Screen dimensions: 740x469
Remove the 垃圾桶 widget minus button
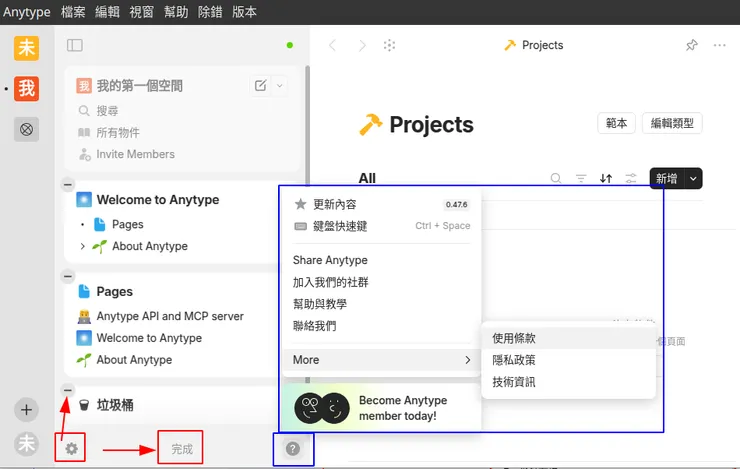pos(68,390)
